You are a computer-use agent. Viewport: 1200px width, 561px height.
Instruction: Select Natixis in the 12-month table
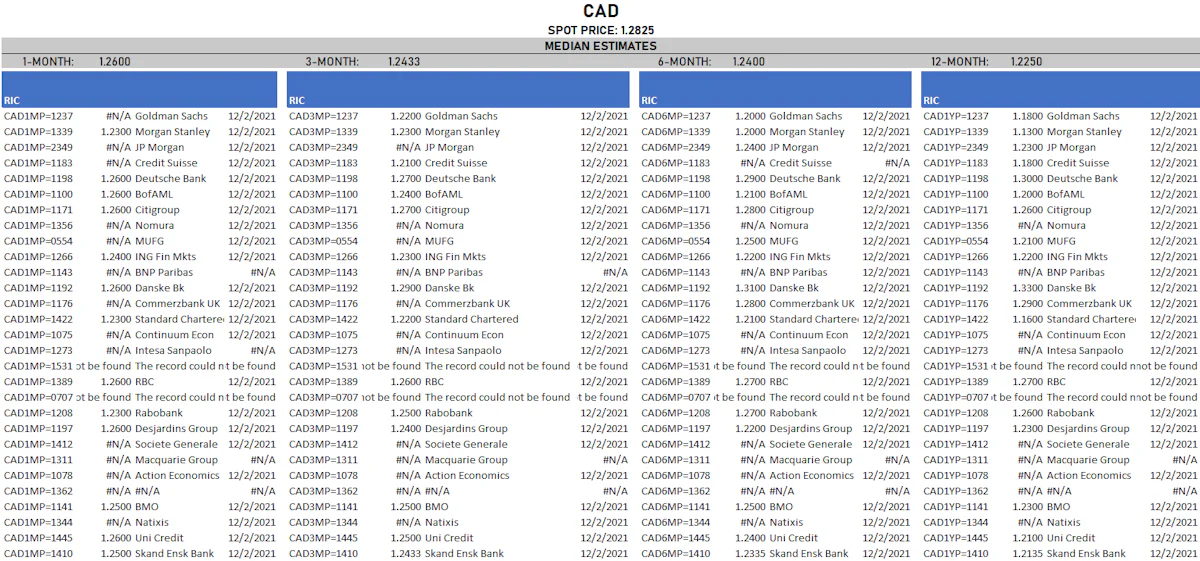pos(1064,522)
